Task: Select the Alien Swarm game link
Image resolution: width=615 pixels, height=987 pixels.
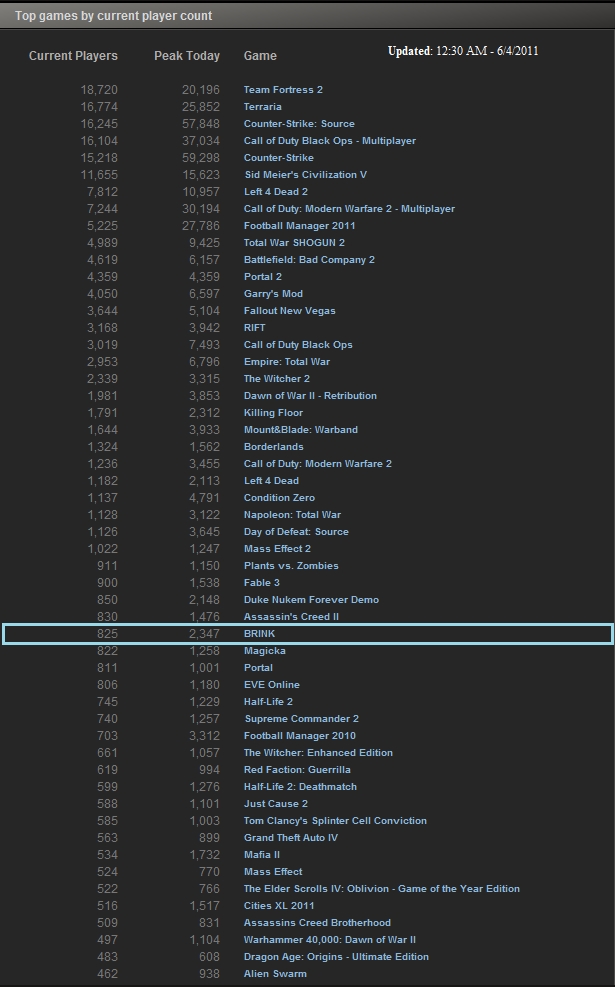Action: pyautogui.click(x=275, y=974)
